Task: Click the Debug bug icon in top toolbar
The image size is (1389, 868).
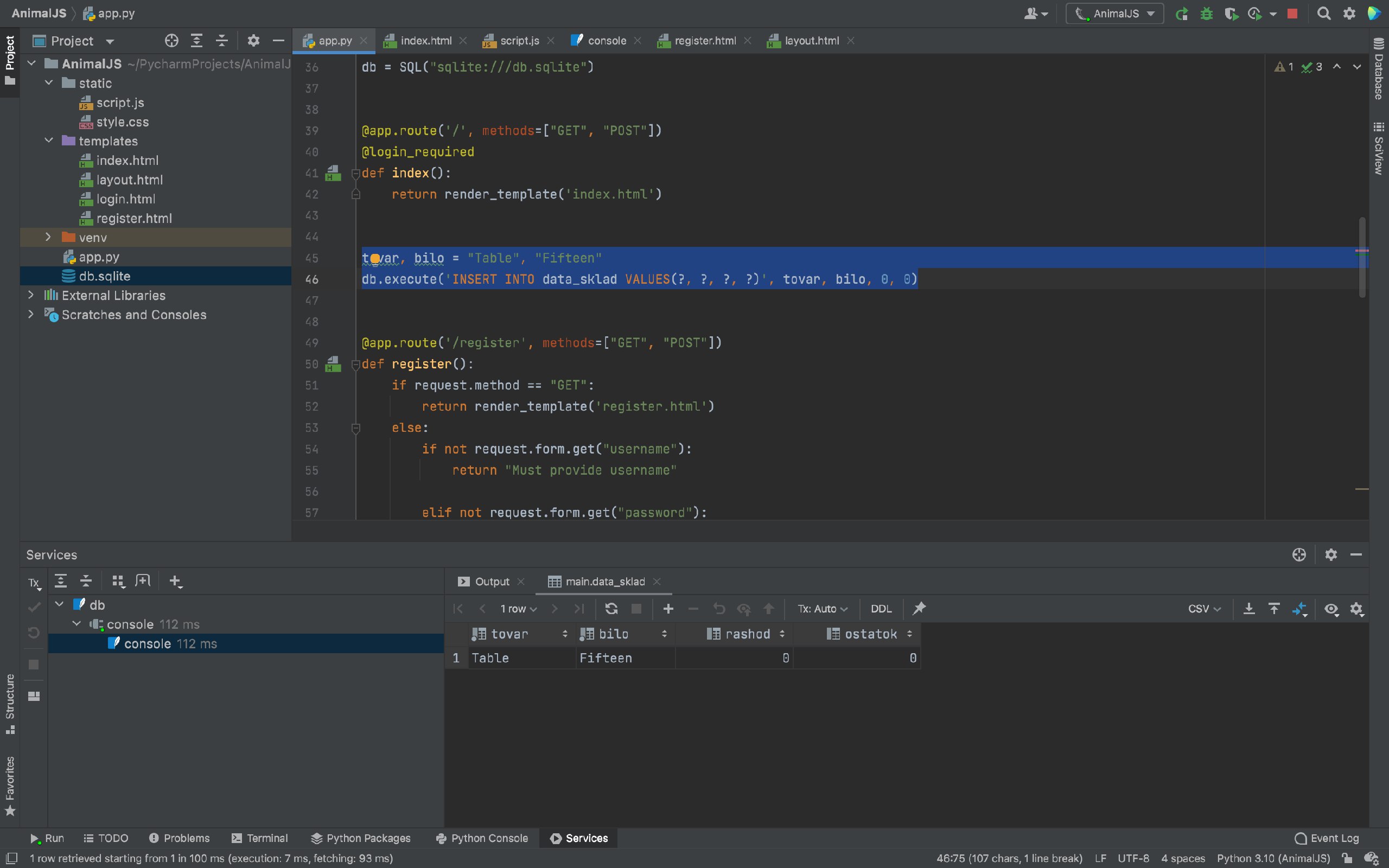Action: tap(1207, 14)
